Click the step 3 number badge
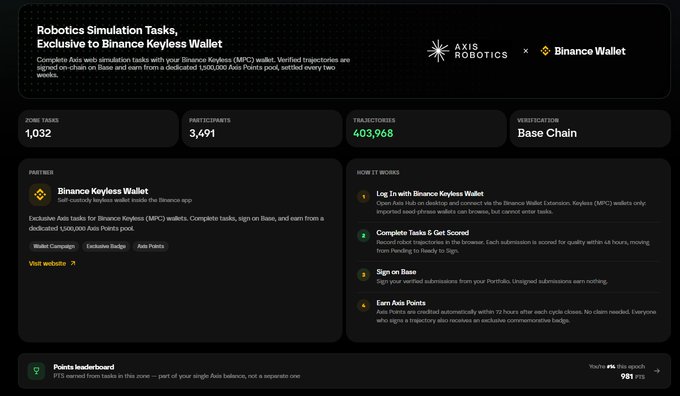680x396 pixels. pyautogui.click(x=363, y=275)
